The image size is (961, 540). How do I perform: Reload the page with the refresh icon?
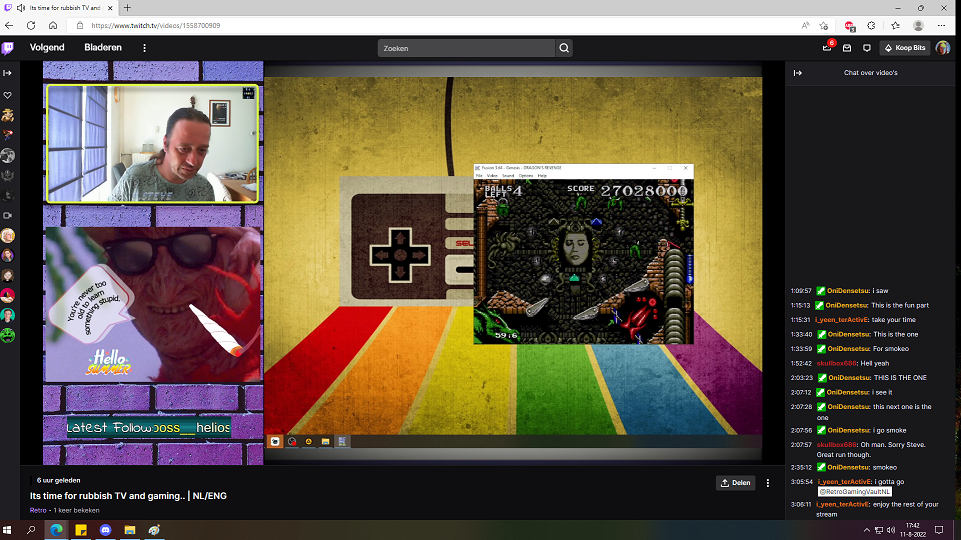[31, 26]
